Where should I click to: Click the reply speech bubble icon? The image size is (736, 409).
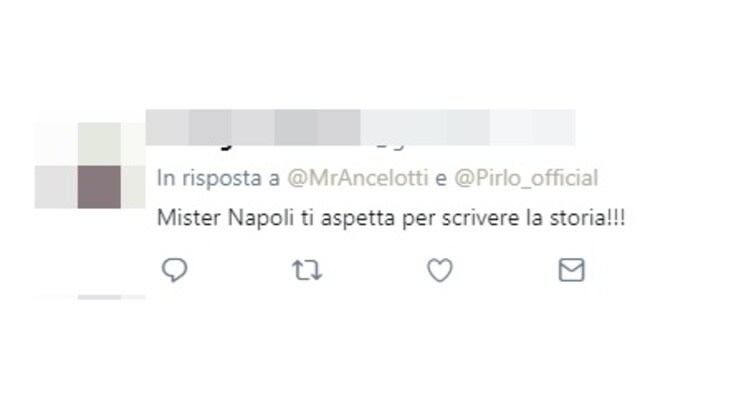tap(175, 270)
